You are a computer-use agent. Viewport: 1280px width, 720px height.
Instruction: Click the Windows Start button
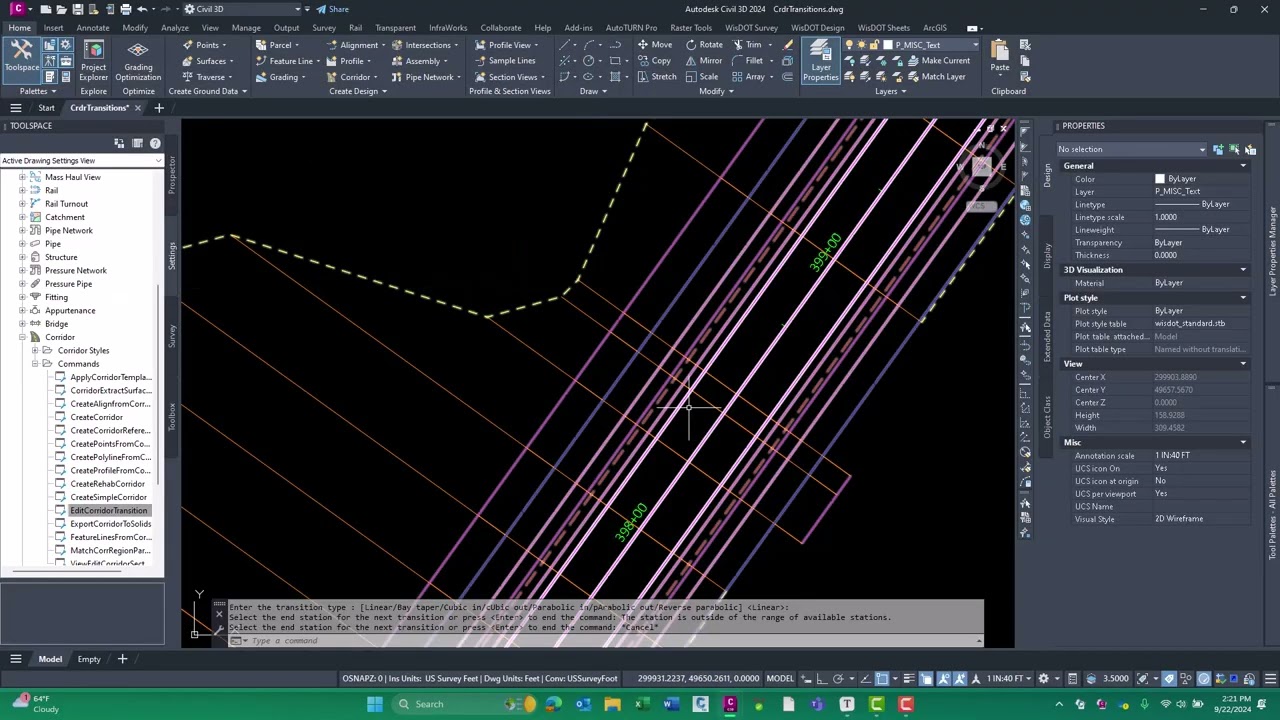tap(375, 704)
